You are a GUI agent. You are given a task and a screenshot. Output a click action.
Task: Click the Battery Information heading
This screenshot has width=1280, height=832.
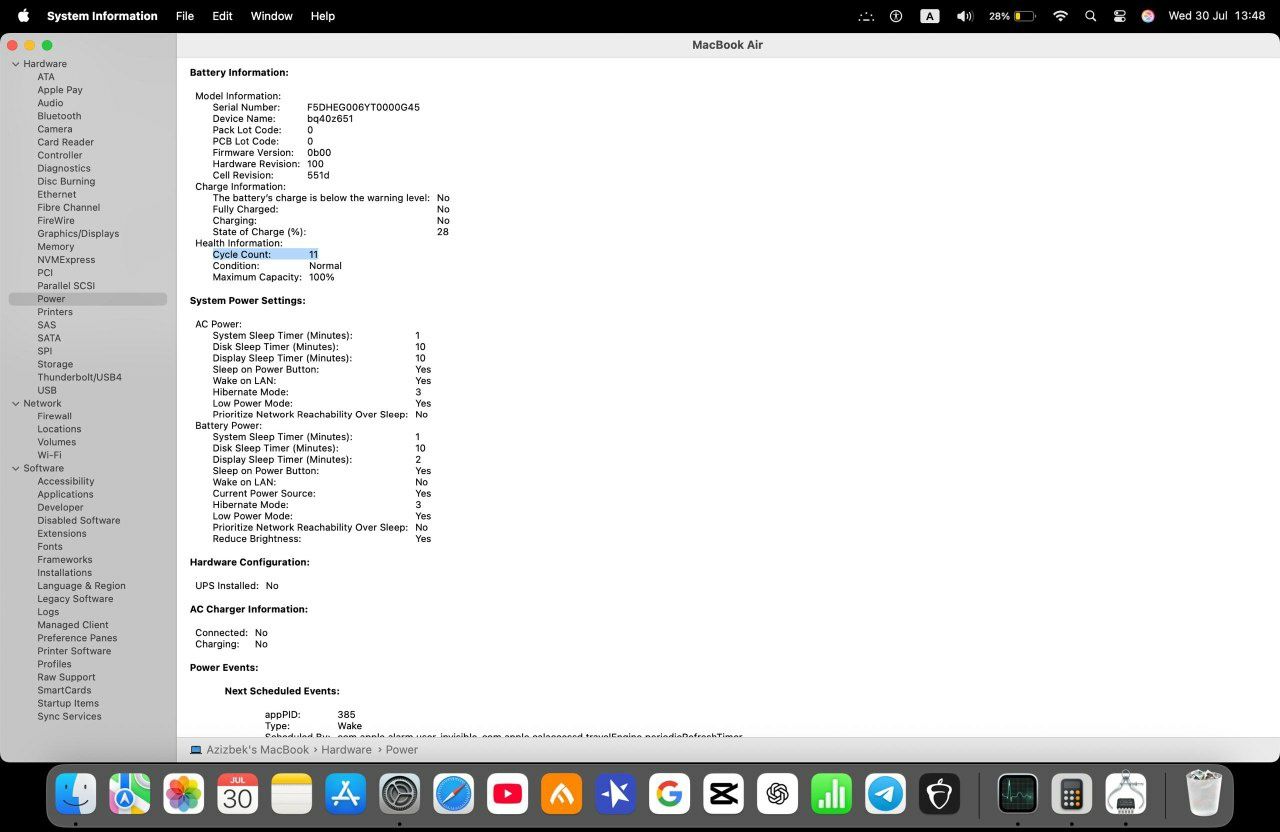(239, 73)
